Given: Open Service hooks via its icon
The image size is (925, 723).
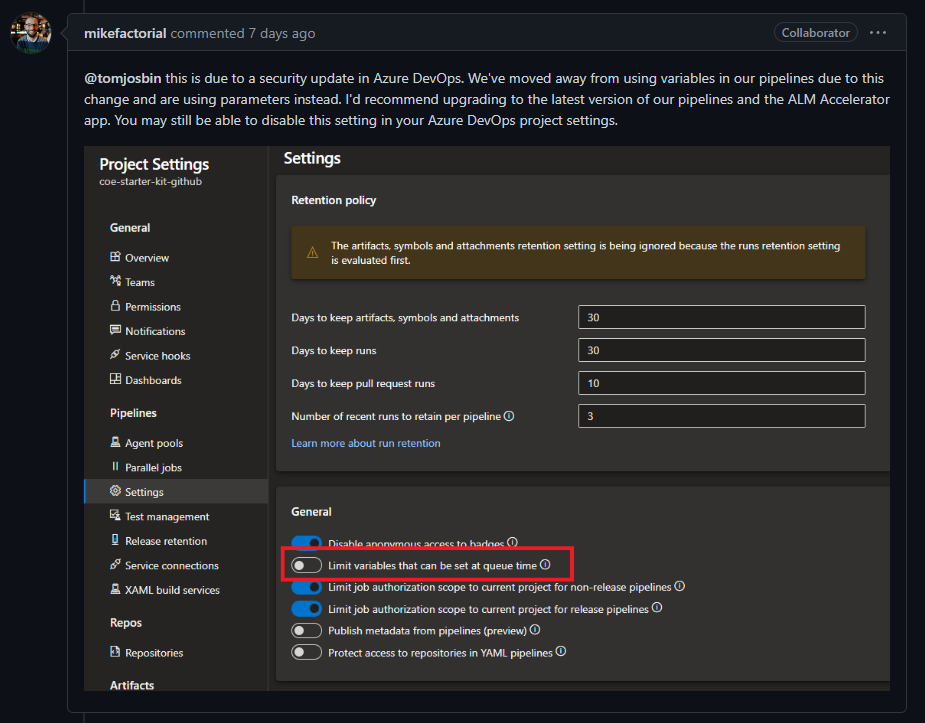Looking at the screenshot, I should point(117,355).
